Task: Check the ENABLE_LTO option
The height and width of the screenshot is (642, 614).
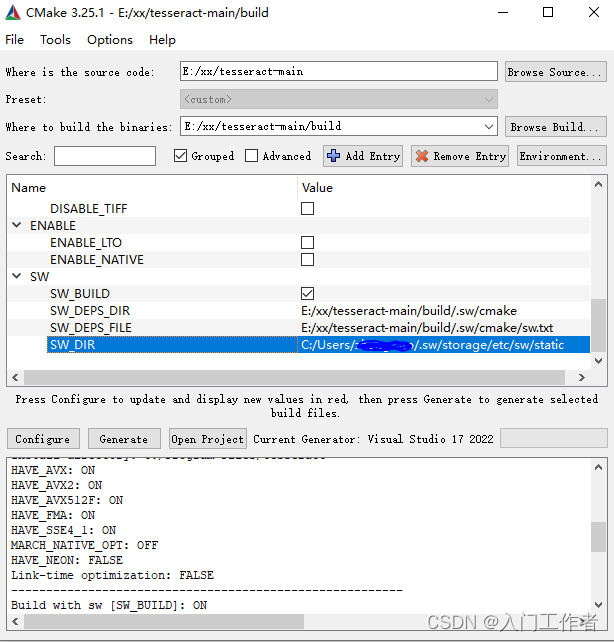Action: (x=307, y=242)
